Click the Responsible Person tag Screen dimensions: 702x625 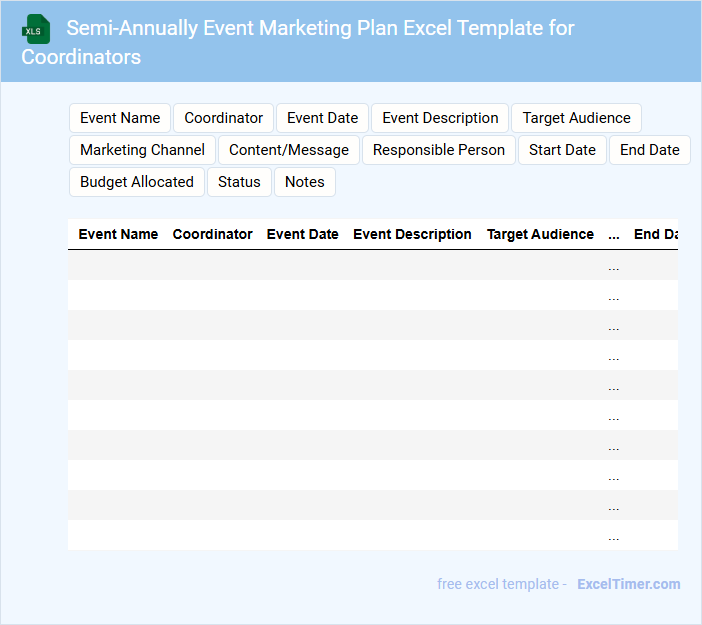(439, 150)
